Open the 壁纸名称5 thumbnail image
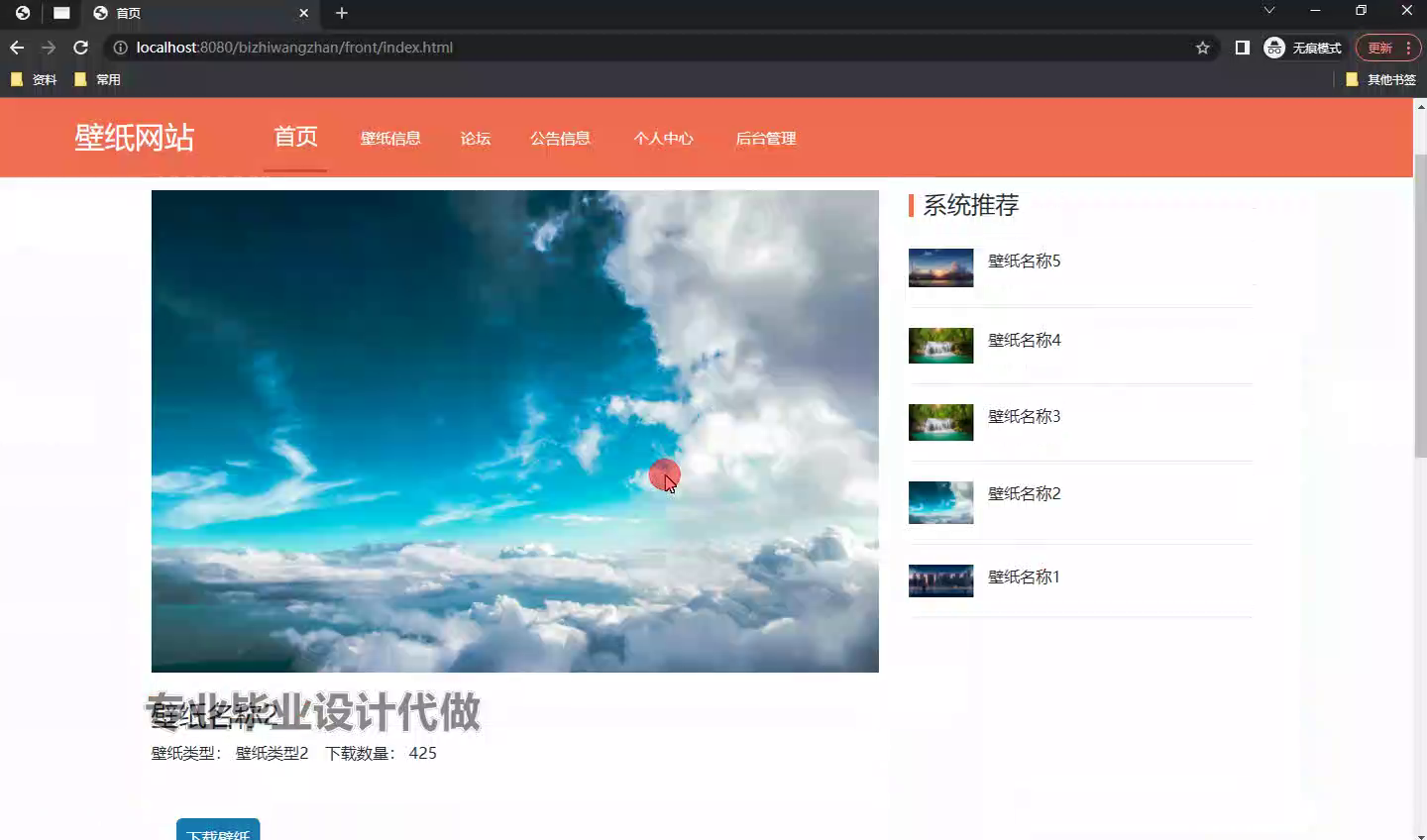The width and height of the screenshot is (1427, 840). coord(941,267)
